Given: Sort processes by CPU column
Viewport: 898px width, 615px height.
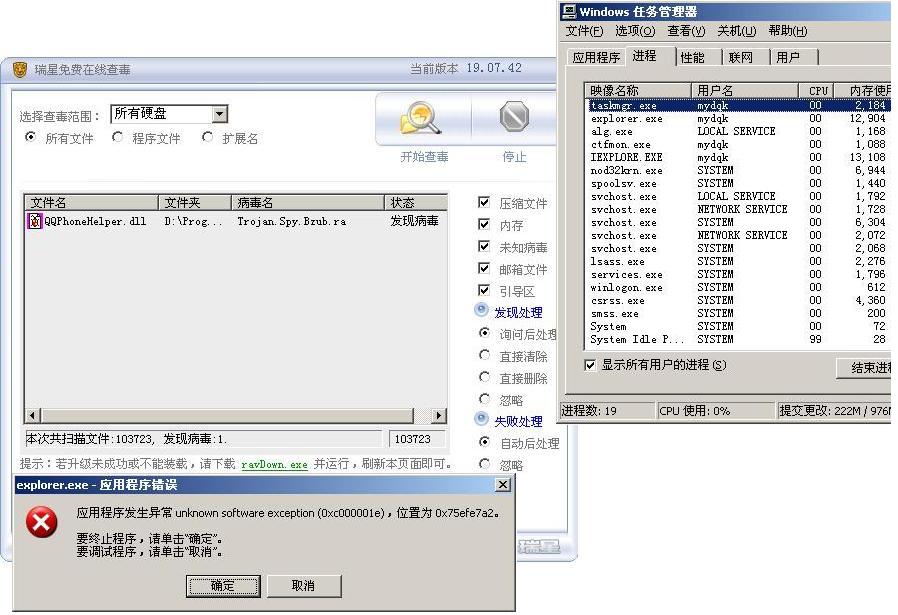Looking at the screenshot, I should [817, 90].
